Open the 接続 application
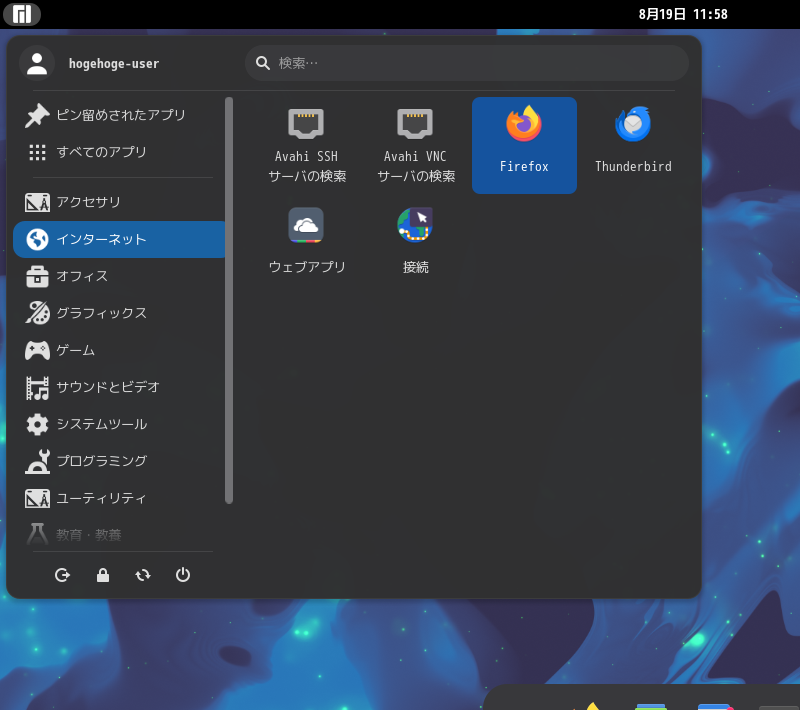800x710 pixels. [415, 242]
